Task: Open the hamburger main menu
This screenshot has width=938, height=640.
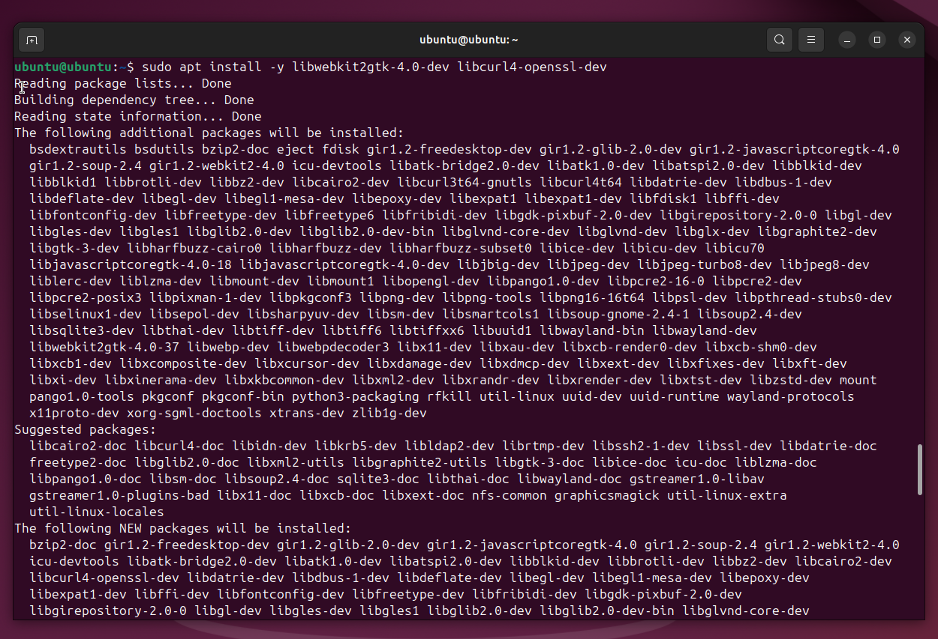Action: [812, 40]
